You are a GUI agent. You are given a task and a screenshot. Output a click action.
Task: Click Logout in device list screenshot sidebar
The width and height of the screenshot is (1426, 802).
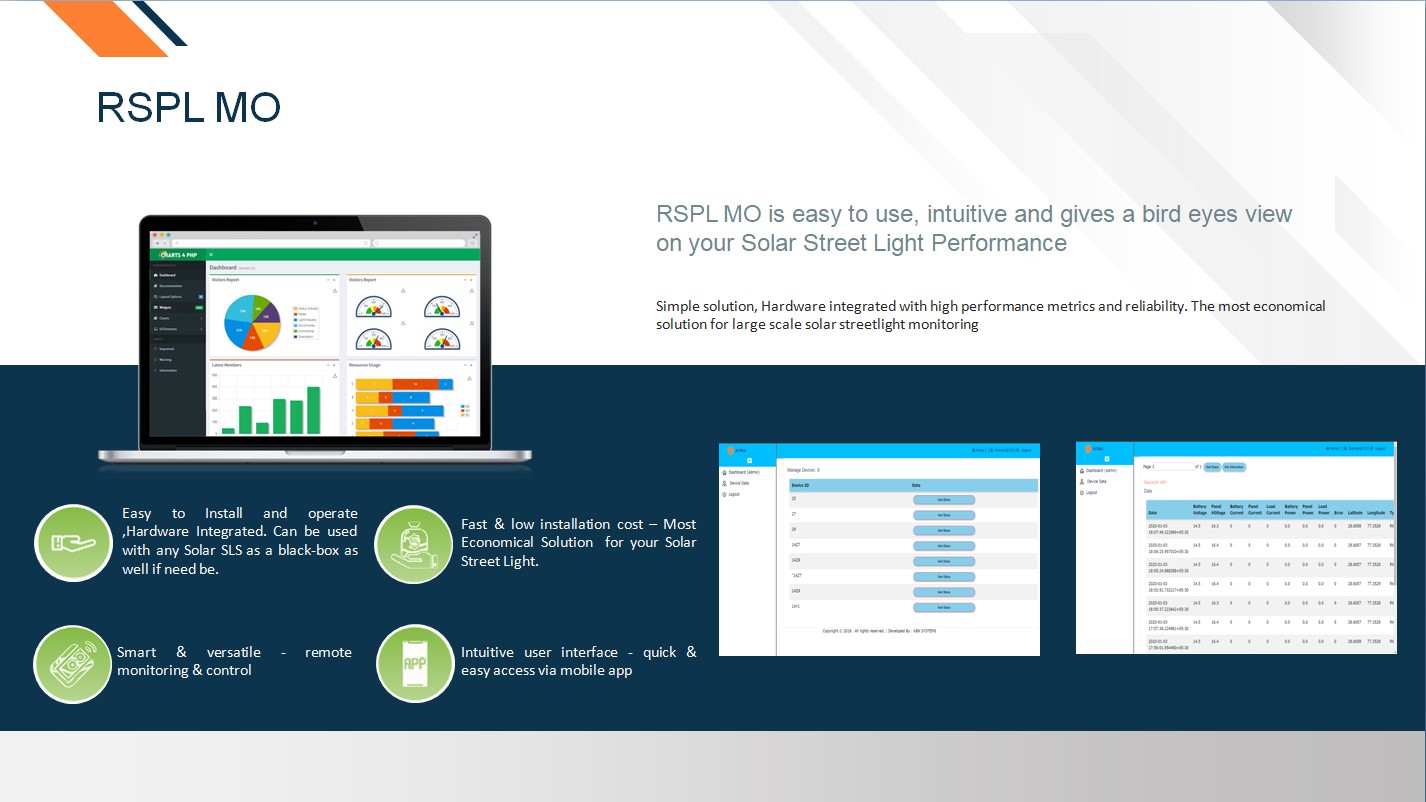click(x=733, y=494)
